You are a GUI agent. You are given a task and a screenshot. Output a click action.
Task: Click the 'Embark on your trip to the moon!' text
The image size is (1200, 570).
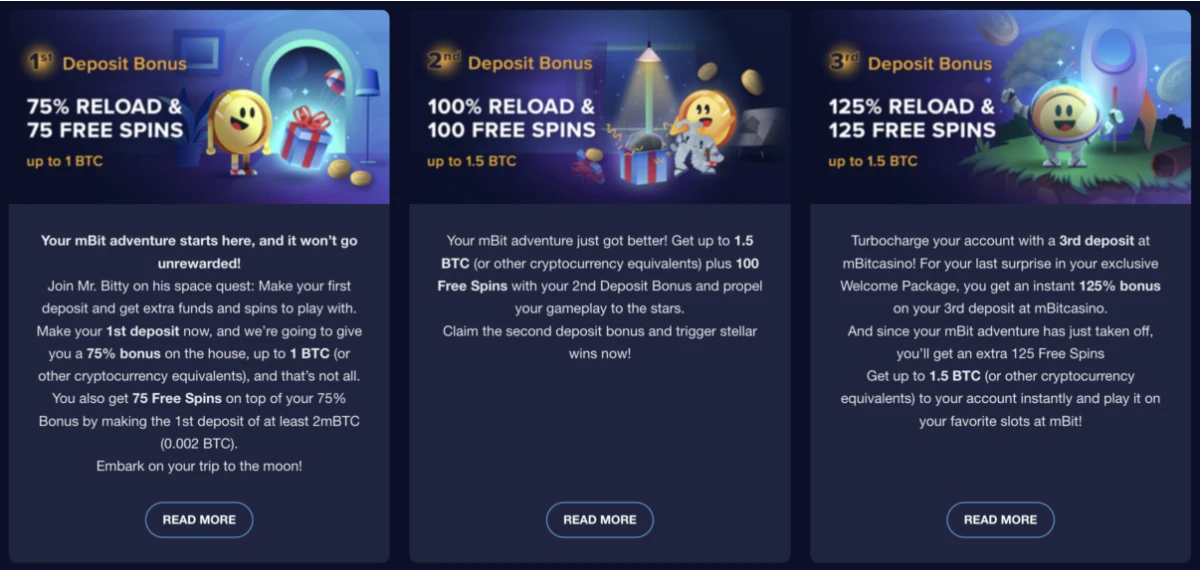(x=199, y=466)
